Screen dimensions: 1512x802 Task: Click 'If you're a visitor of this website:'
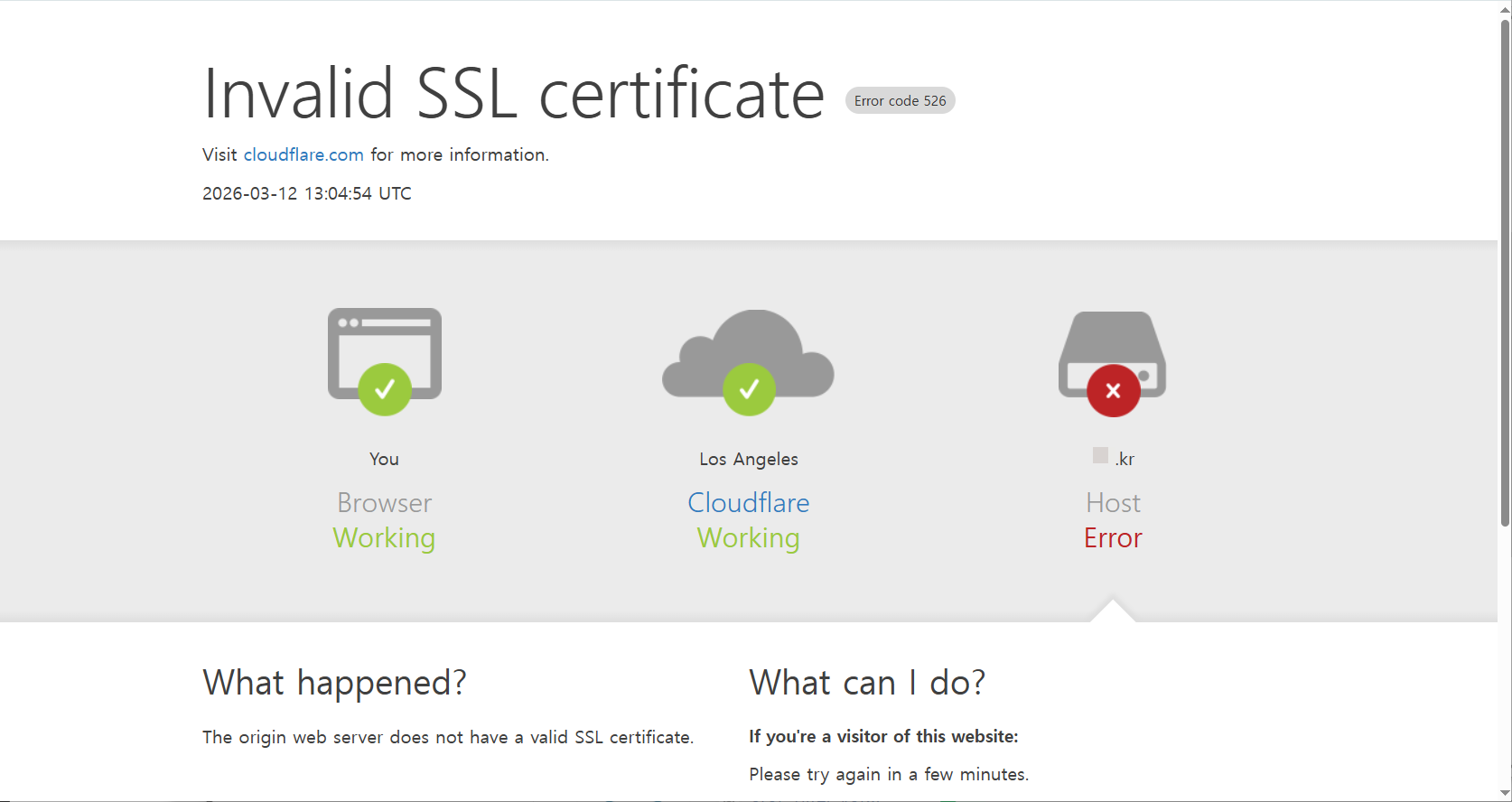click(883, 736)
